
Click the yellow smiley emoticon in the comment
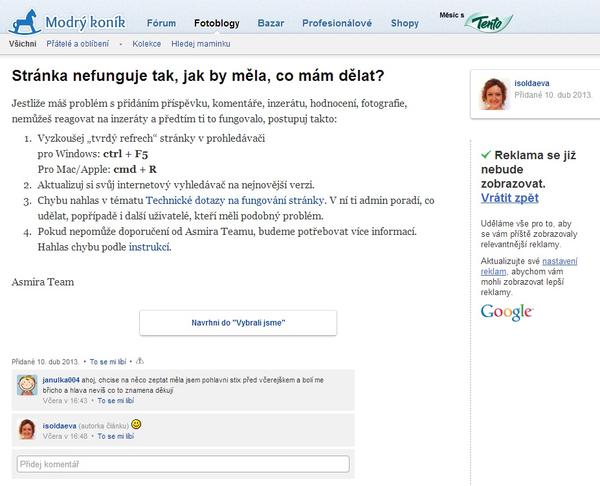(136, 423)
